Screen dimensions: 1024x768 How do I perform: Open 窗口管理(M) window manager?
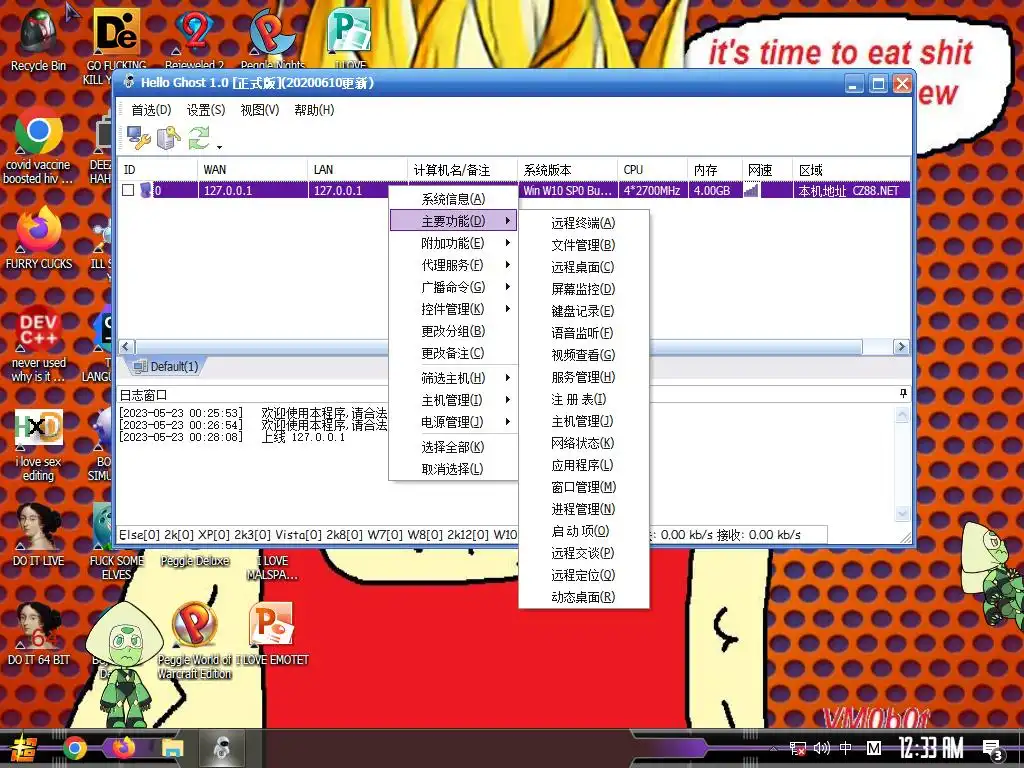click(x=583, y=487)
